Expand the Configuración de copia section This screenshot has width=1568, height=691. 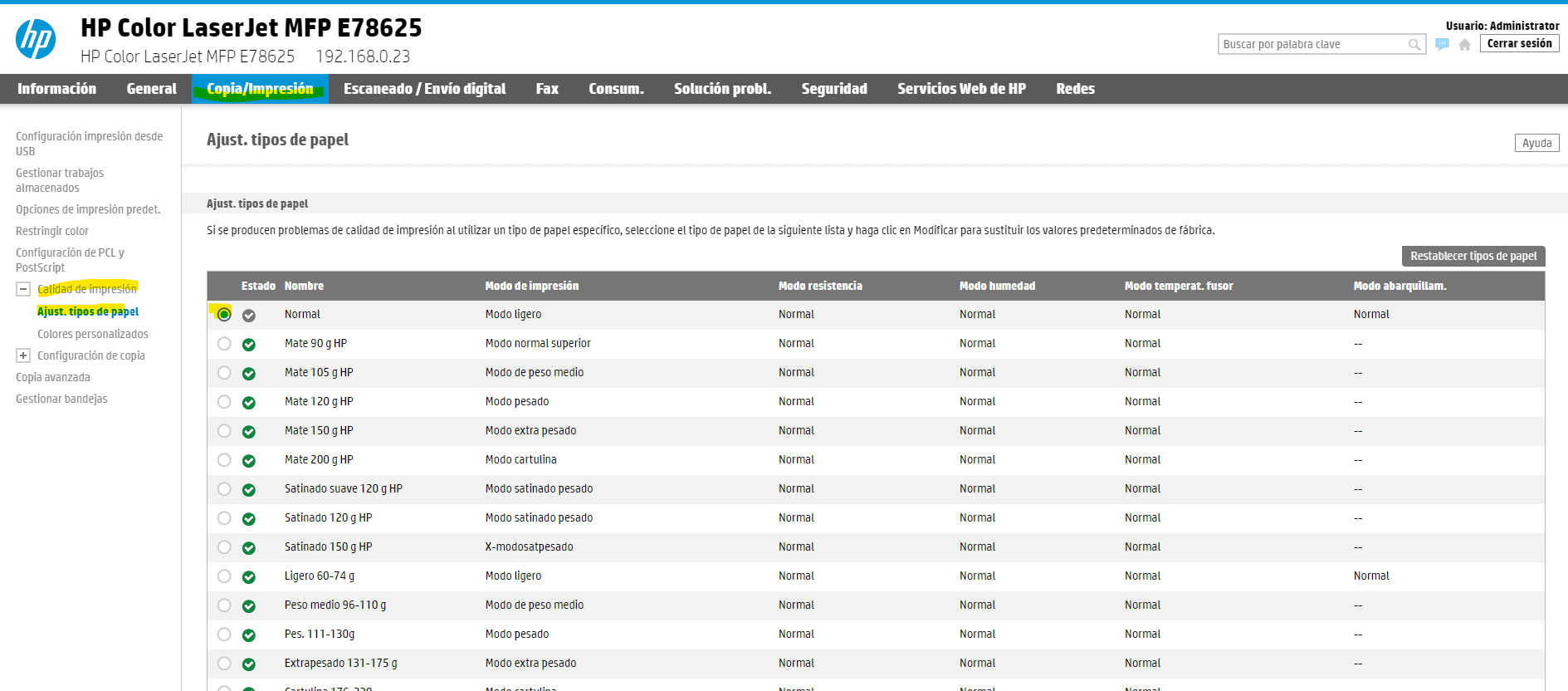pyautogui.click(x=23, y=355)
